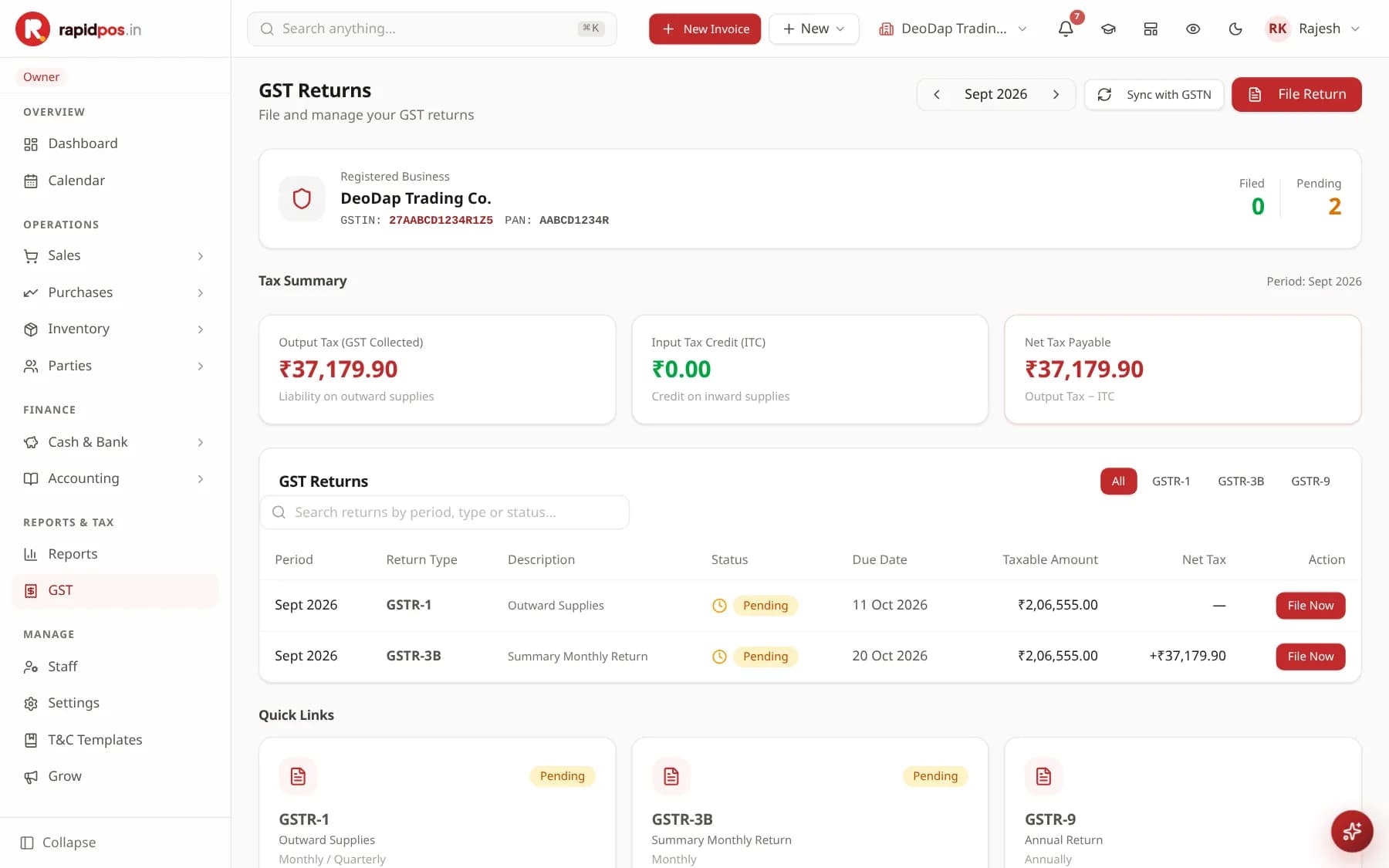Open the notifications bell

(1066, 29)
